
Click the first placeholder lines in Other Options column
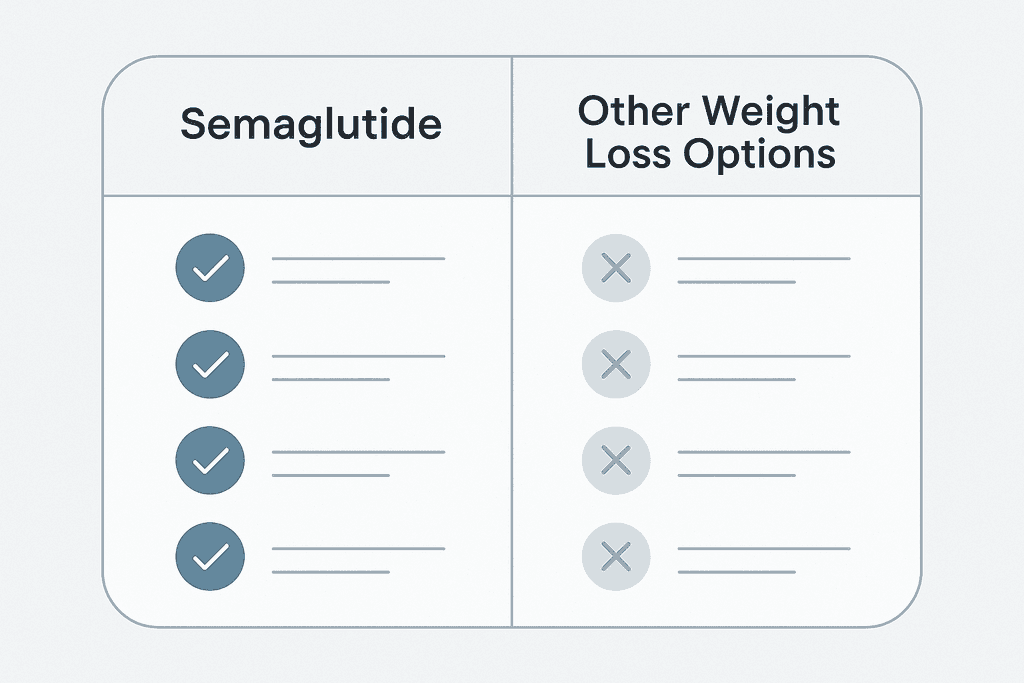coord(764,270)
